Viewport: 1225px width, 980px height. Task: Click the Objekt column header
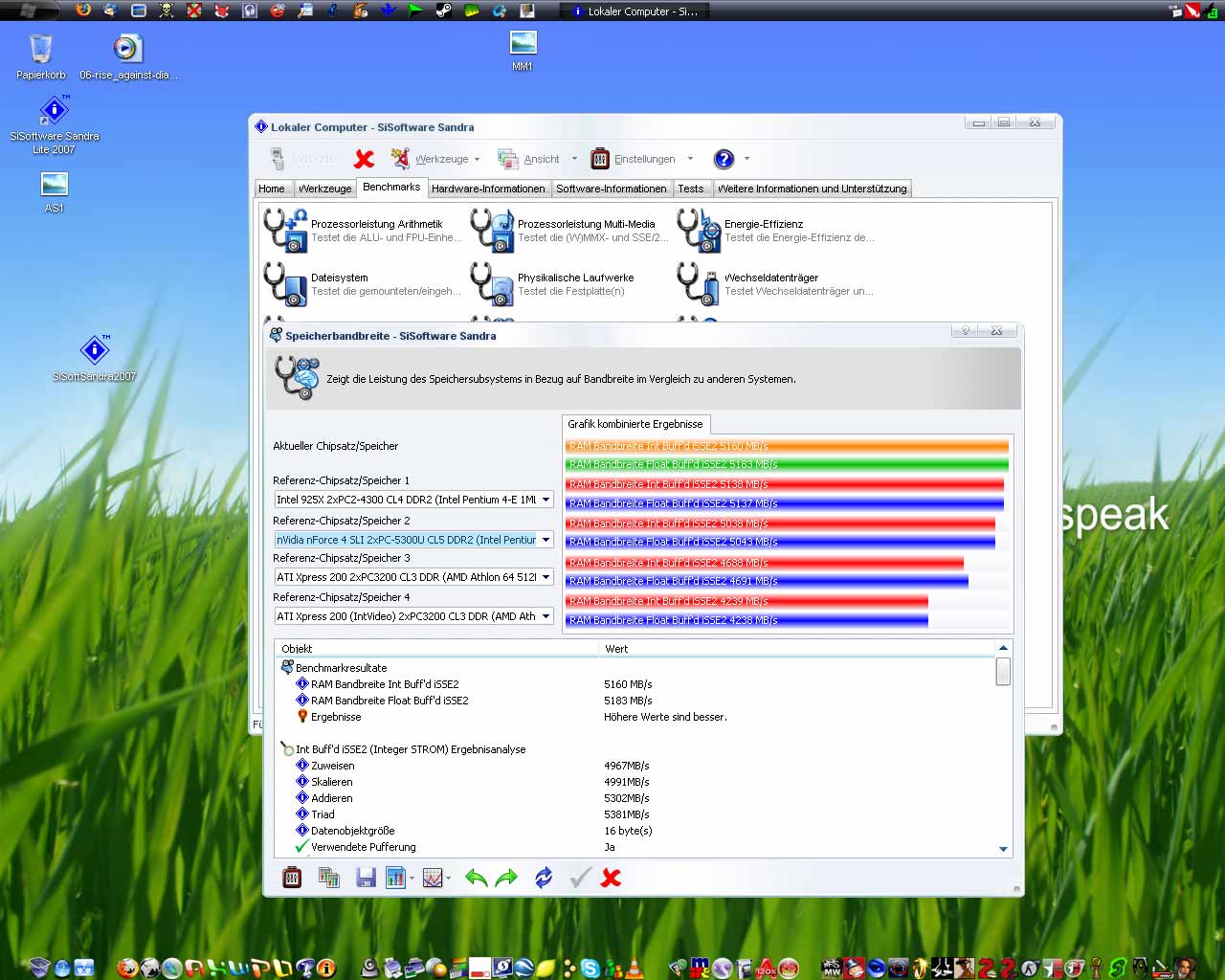[436, 649]
